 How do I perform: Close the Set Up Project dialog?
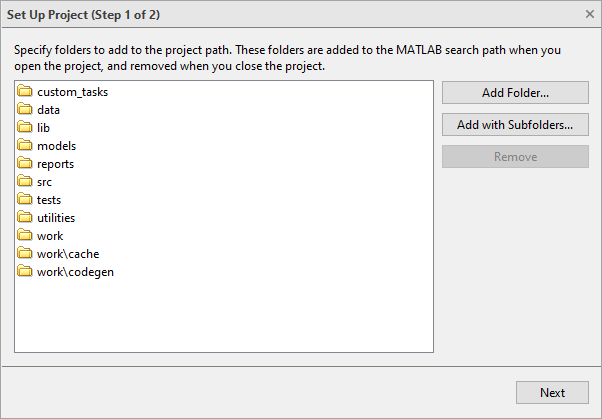pos(589,14)
